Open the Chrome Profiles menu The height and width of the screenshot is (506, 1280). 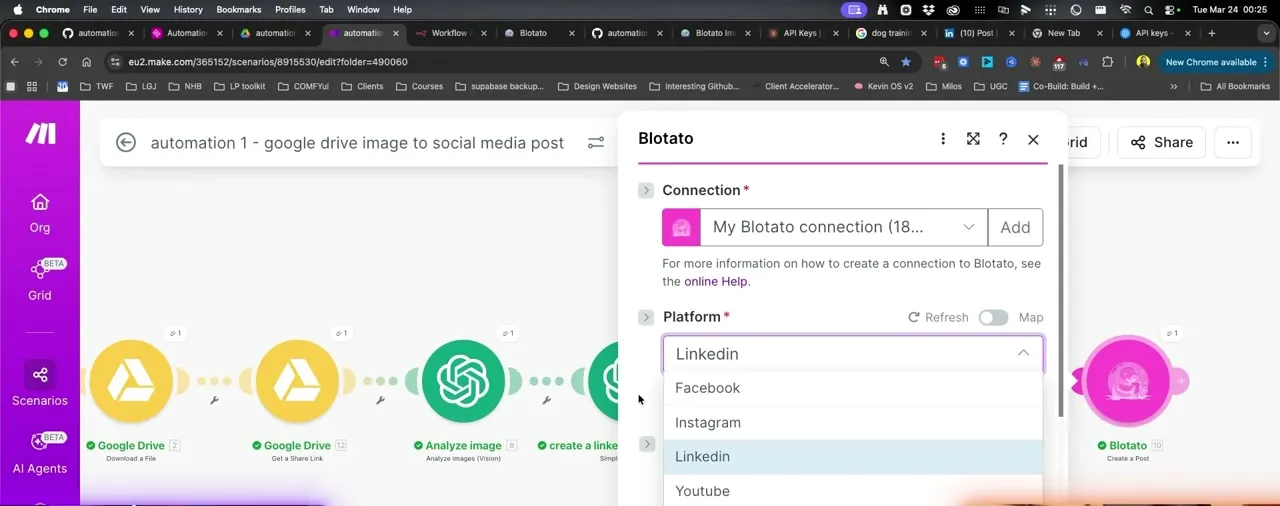tap(290, 9)
